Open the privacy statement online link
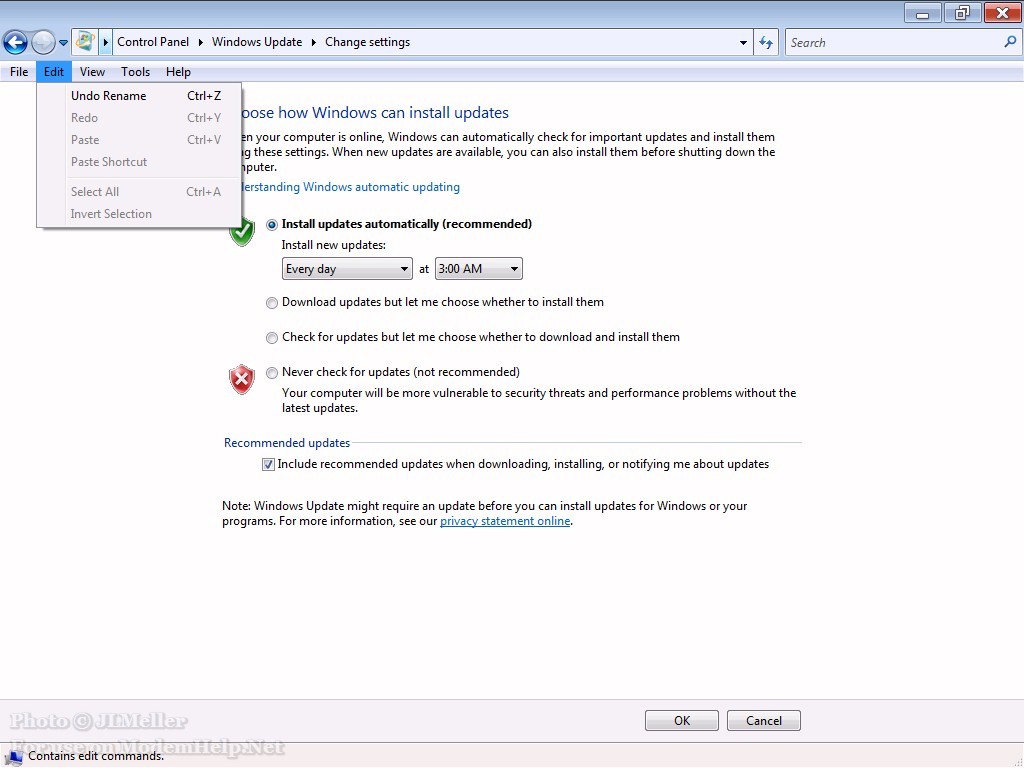 (505, 521)
